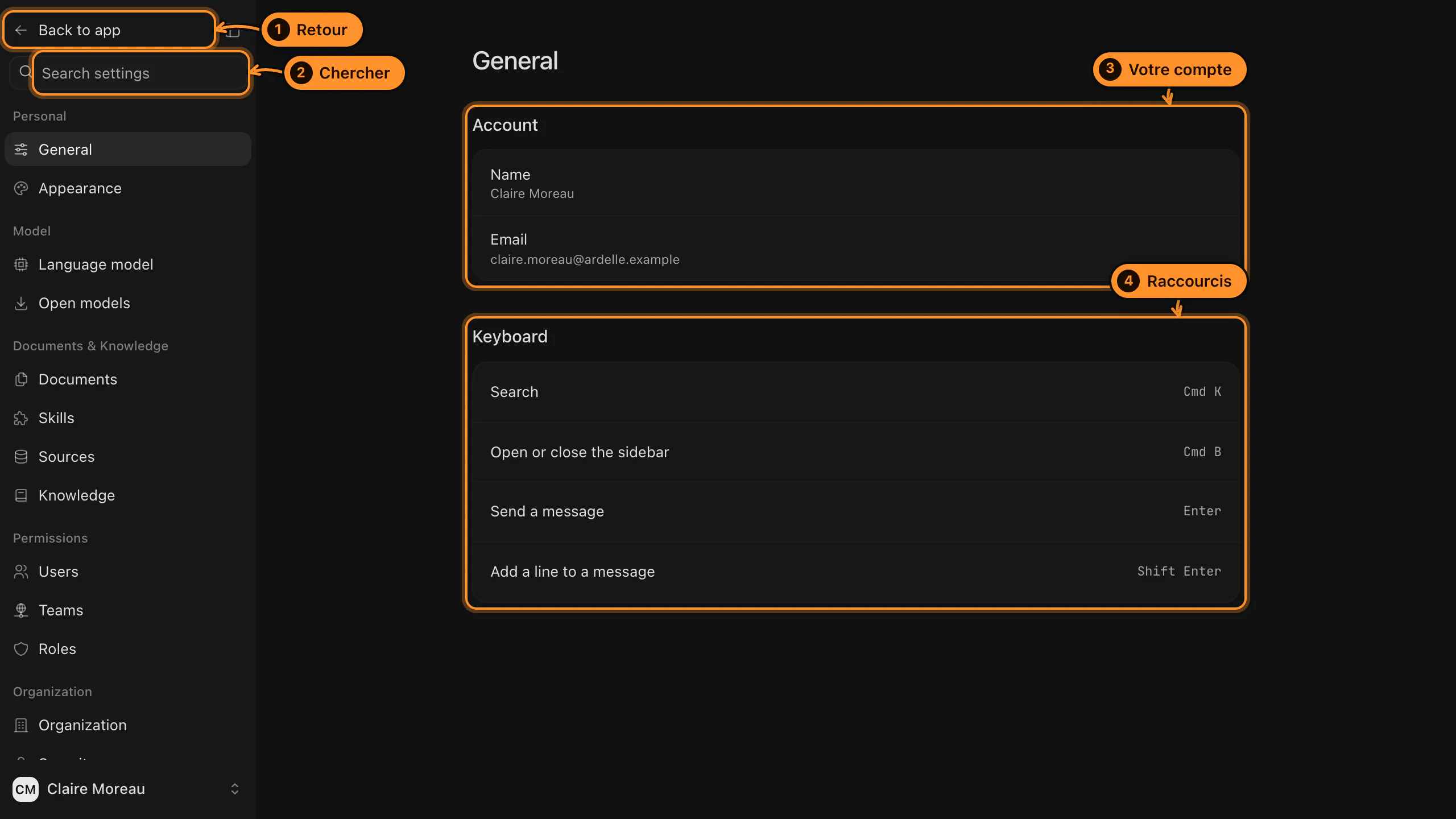Open the Roles settings
This screenshot has width=1456, height=819.
point(128,649)
